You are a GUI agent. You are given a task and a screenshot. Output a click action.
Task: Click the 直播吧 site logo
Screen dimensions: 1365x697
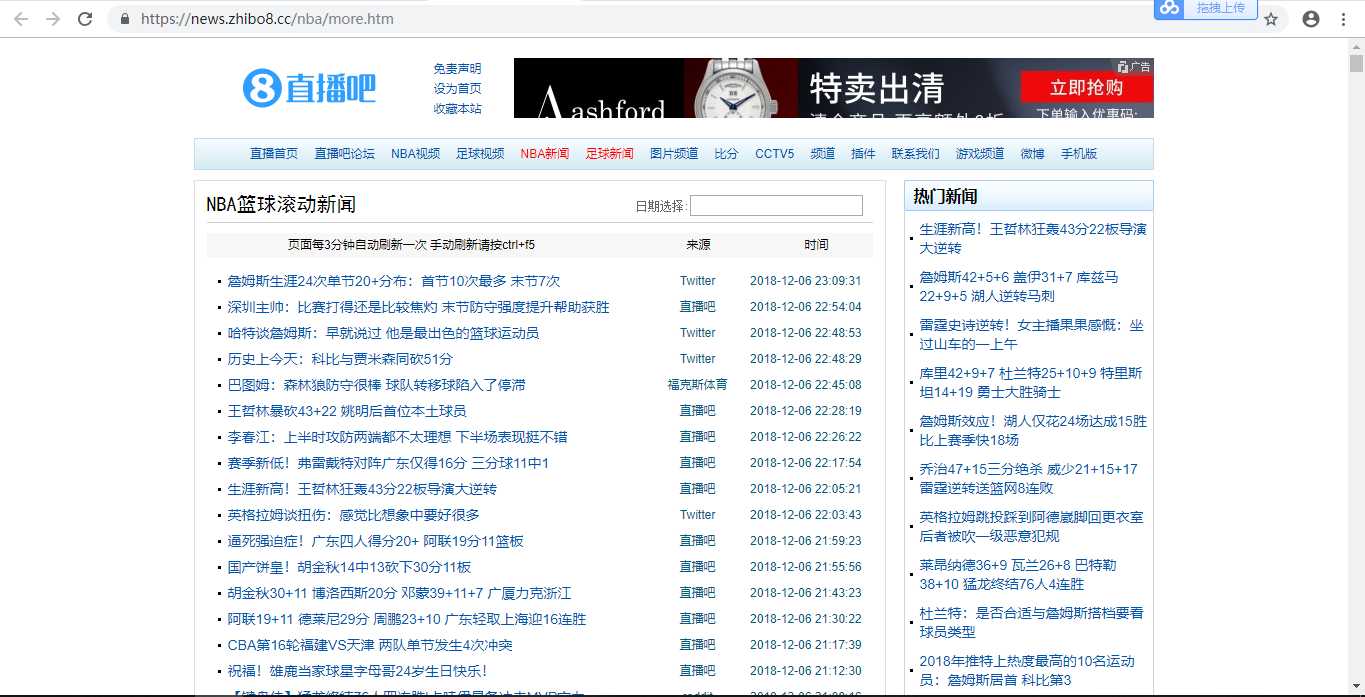309,88
